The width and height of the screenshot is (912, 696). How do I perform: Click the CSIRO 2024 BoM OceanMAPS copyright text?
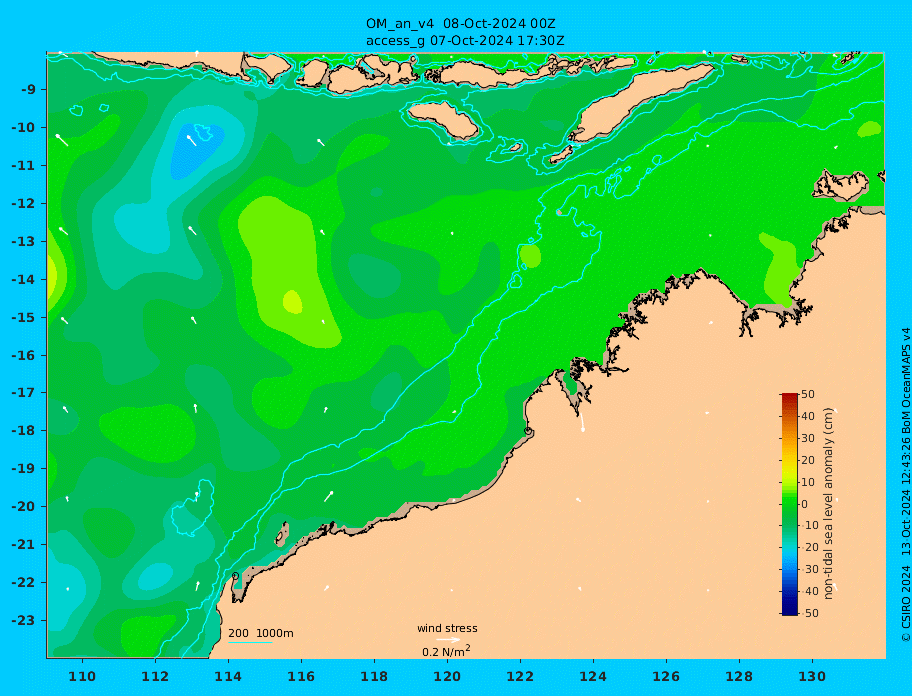[905, 484]
